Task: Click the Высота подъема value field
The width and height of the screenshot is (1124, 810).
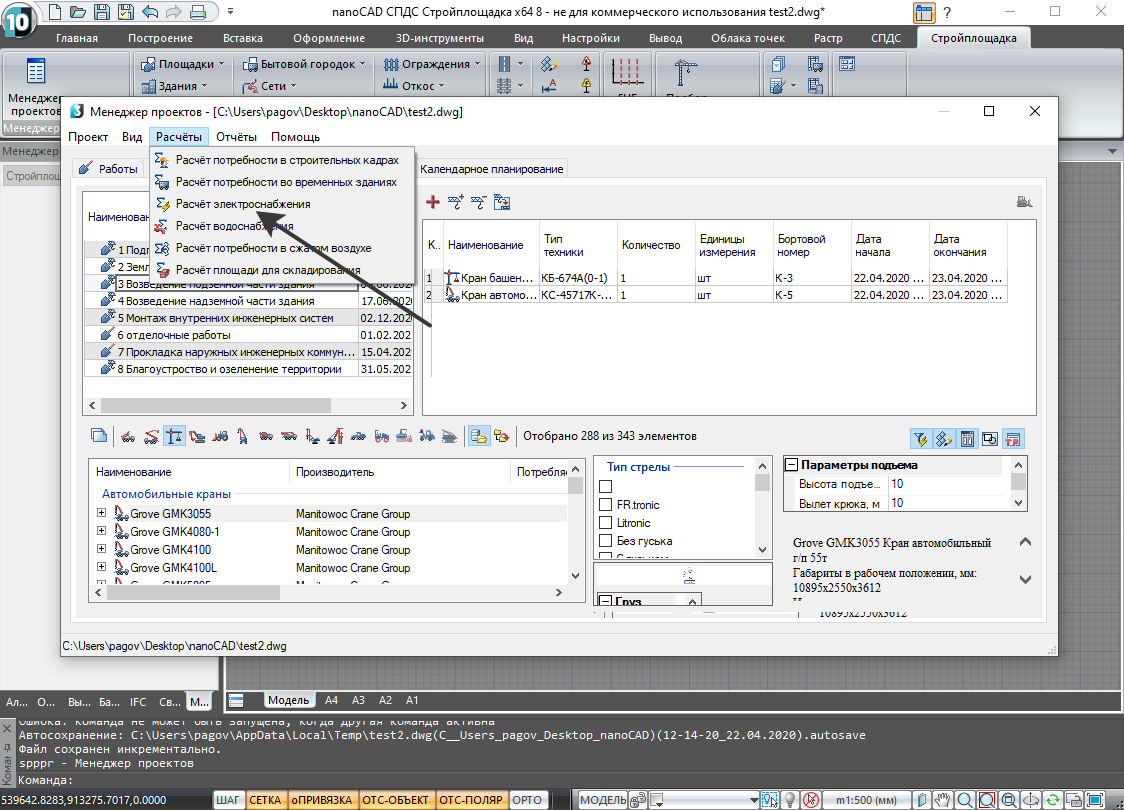Action: click(948, 484)
